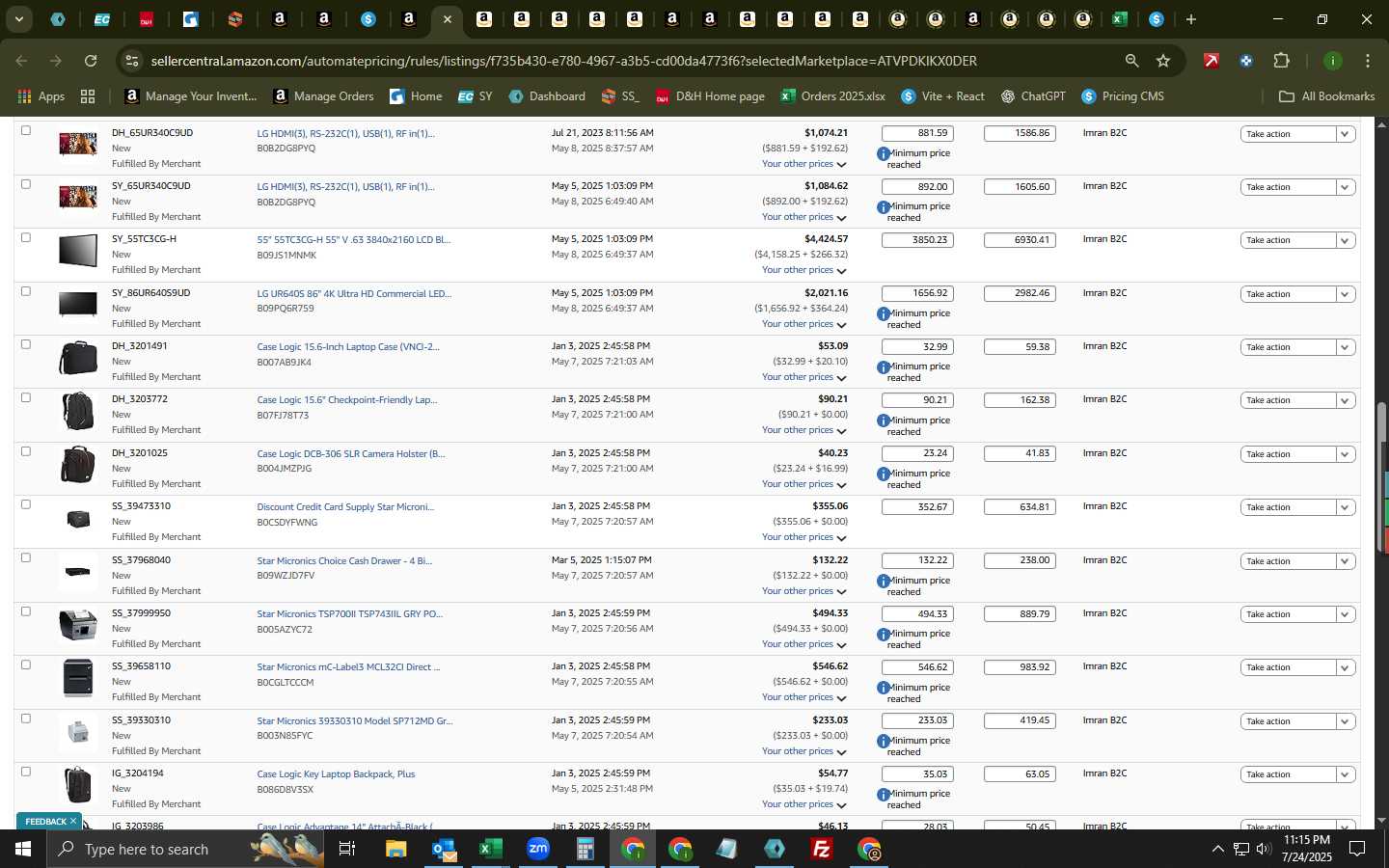Show hidden system tray icons
The width and height of the screenshot is (1389, 868).
coord(1217,849)
